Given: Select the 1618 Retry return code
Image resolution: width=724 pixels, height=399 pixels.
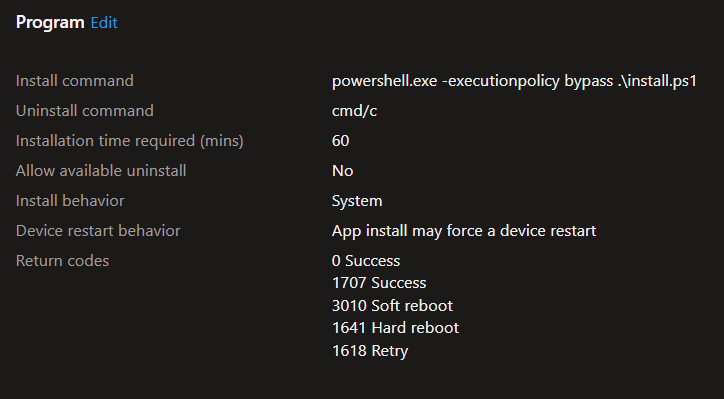Looking at the screenshot, I should pos(370,351).
